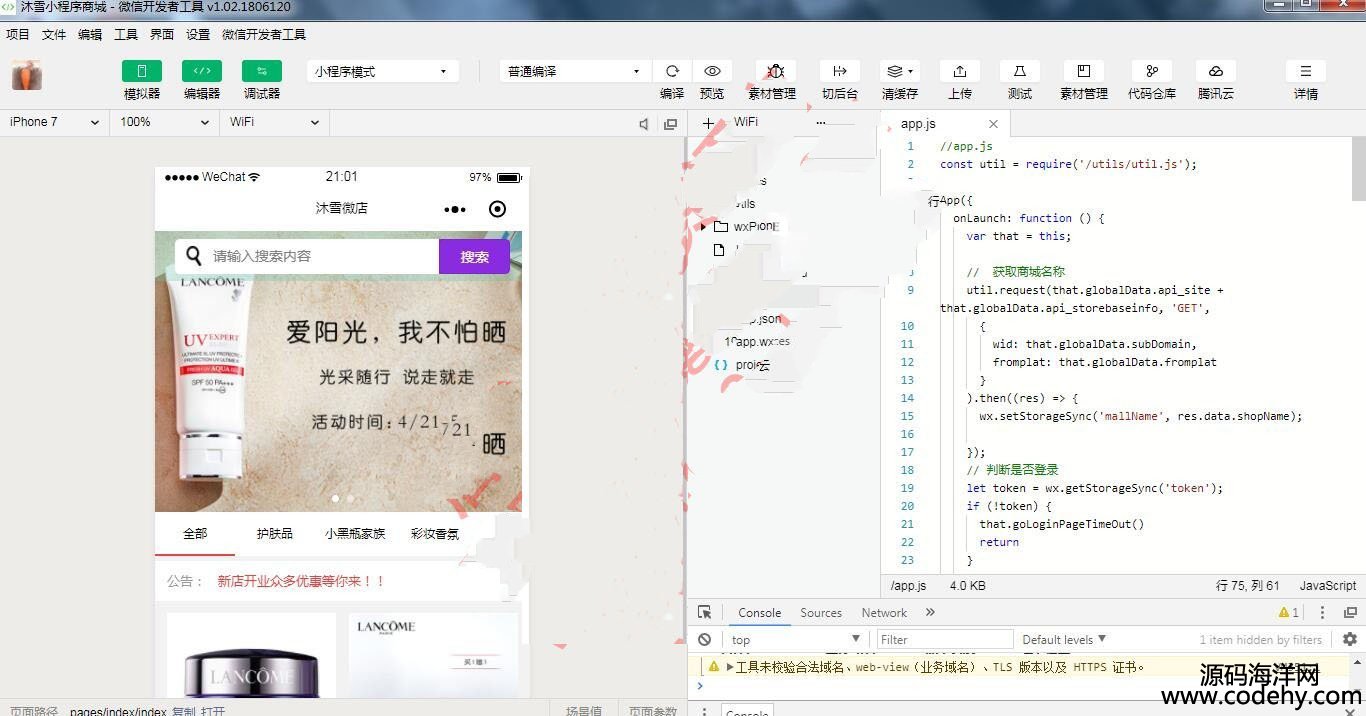Open the mini program mode dropdown
The height and width of the screenshot is (716, 1366).
(381, 71)
